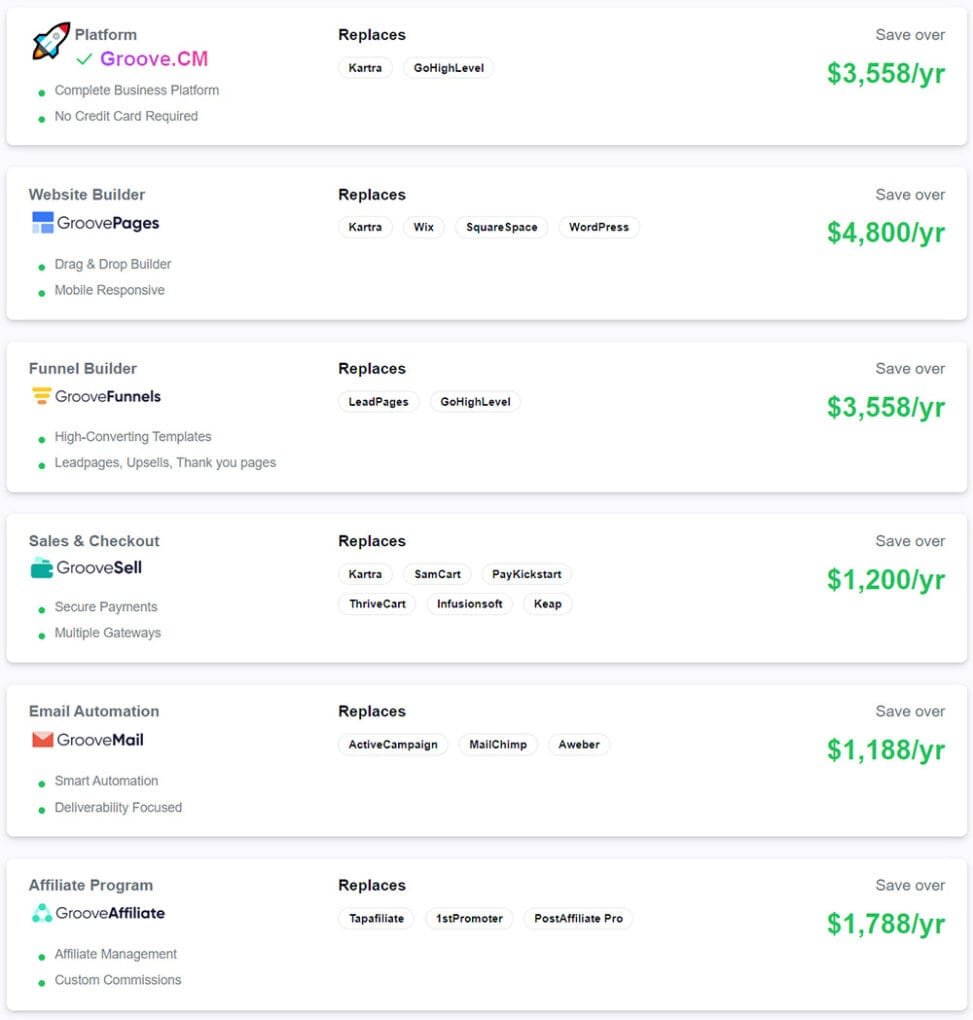The width and height of the screenshot is (973, 1020).
Task: Choose the Tapafiliate tag in Affiliate Program
Action: [x=376, y=918]
